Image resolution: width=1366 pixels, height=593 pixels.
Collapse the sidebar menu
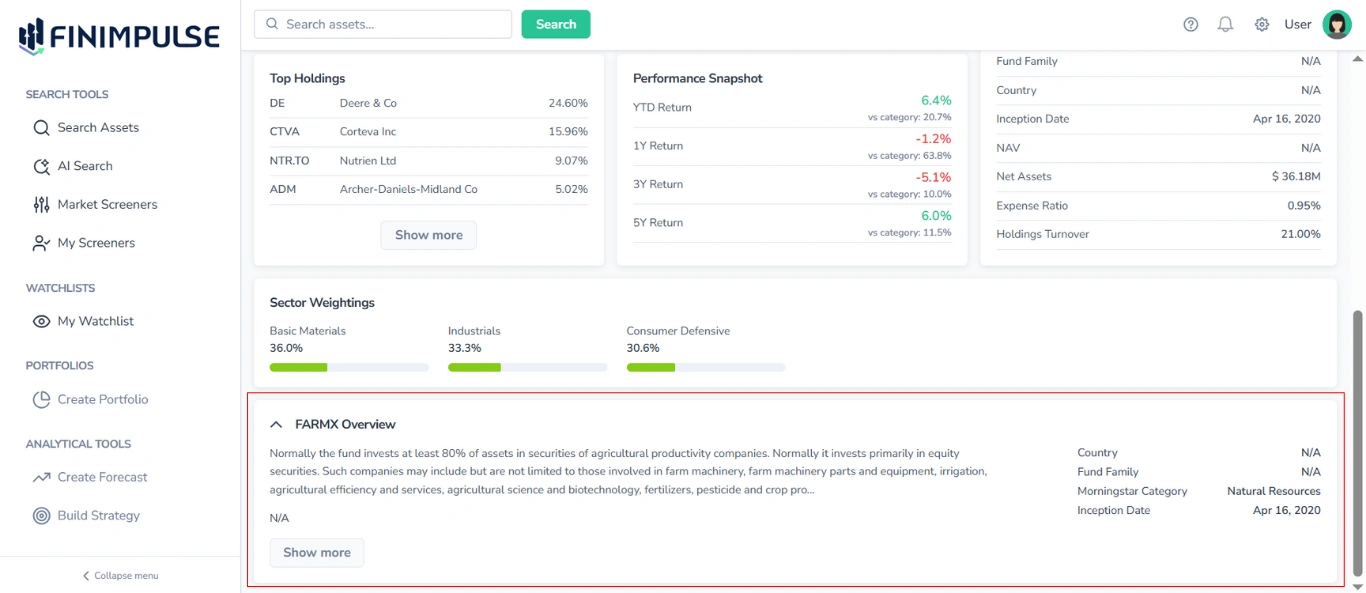119,575
